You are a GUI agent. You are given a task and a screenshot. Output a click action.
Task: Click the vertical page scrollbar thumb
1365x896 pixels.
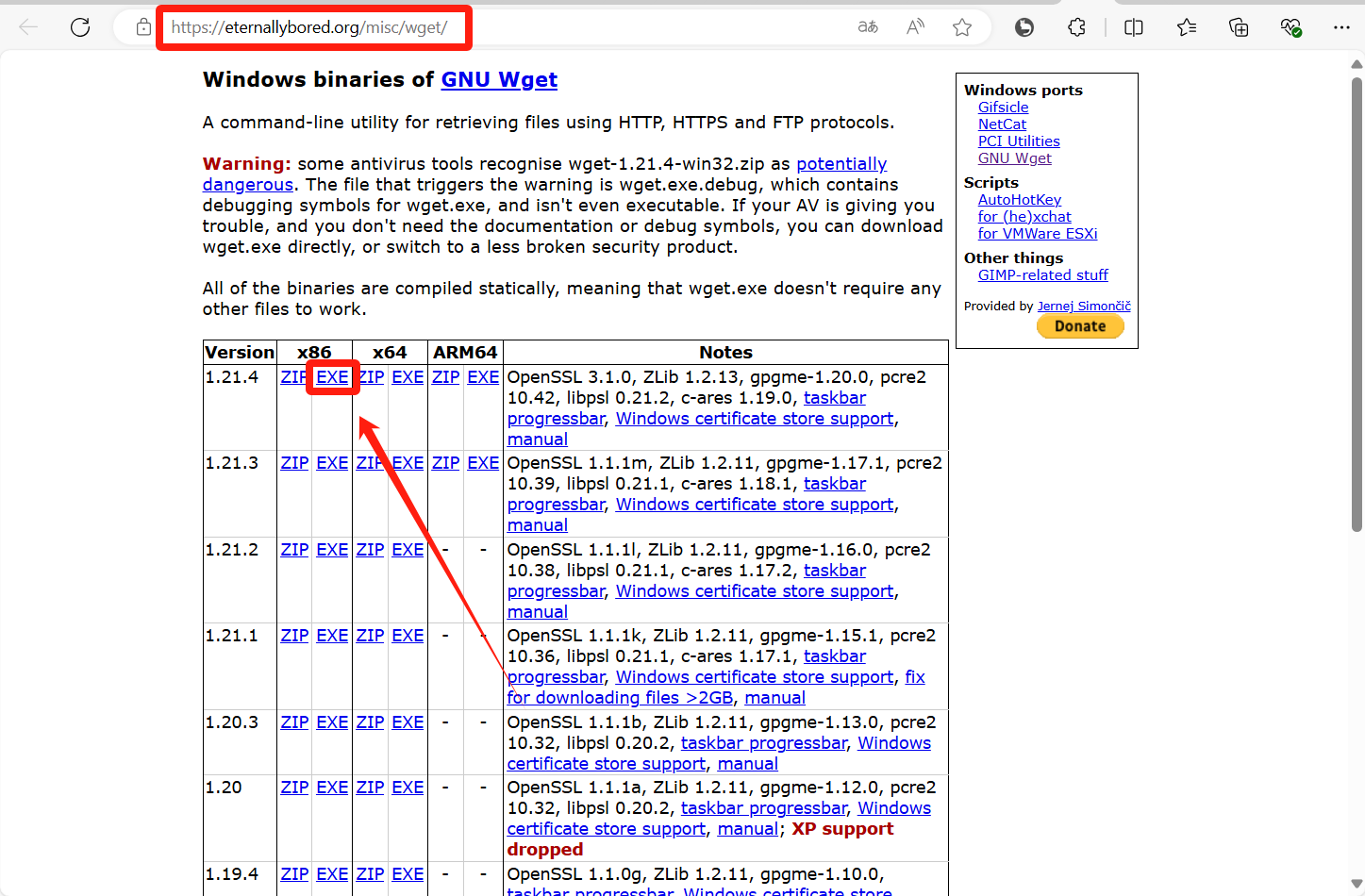pos(1357,302)
